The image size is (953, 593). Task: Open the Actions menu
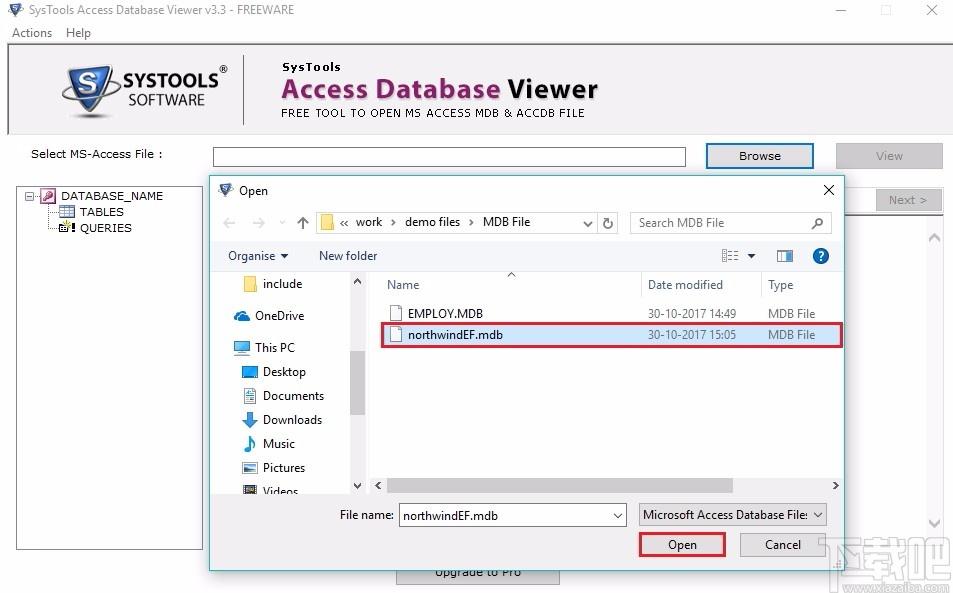click(32, 33)
